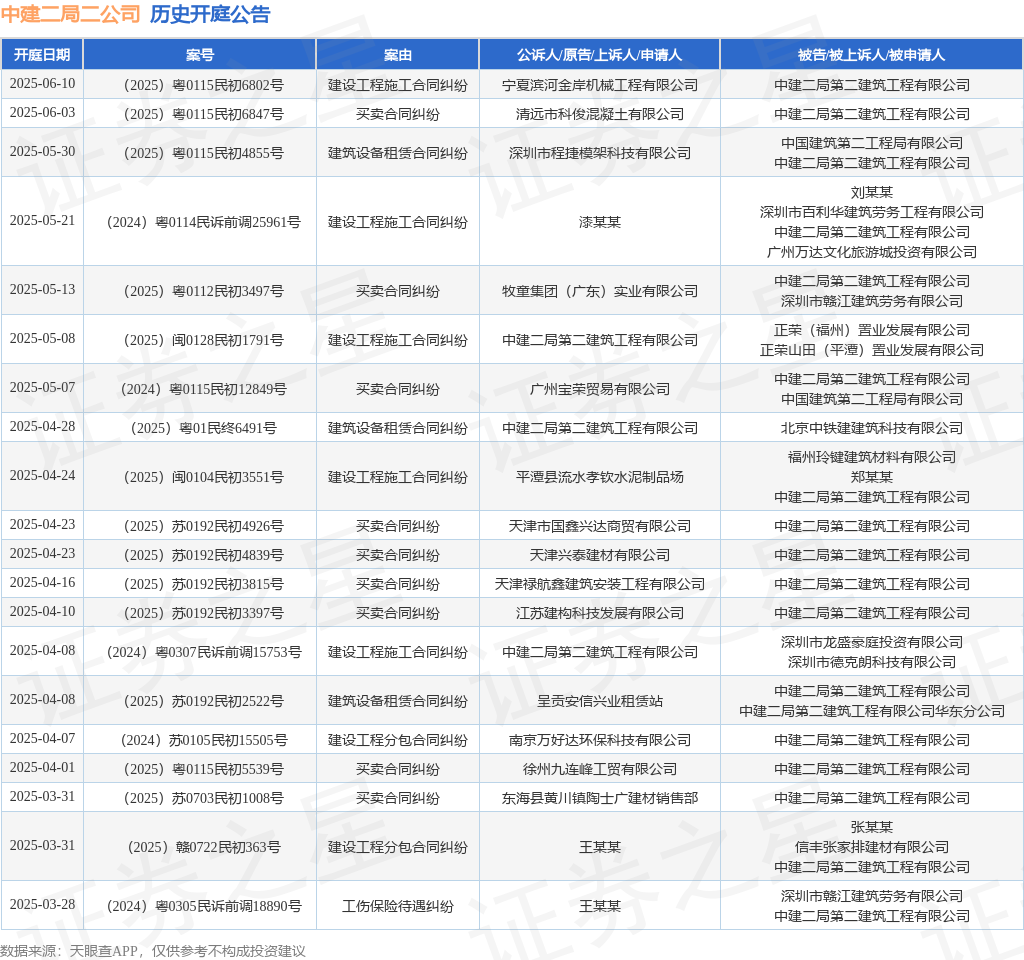The image size is (1024, 960).
Task: Select date cell 2025-05-30
Action: click(x=42, y=152)
